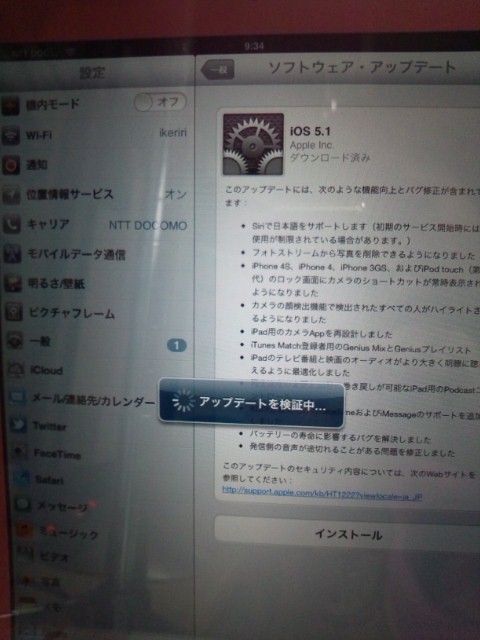The image size is (480, 640).
Task: Open the support.apple.com security link
Action: tap(322, 493)
